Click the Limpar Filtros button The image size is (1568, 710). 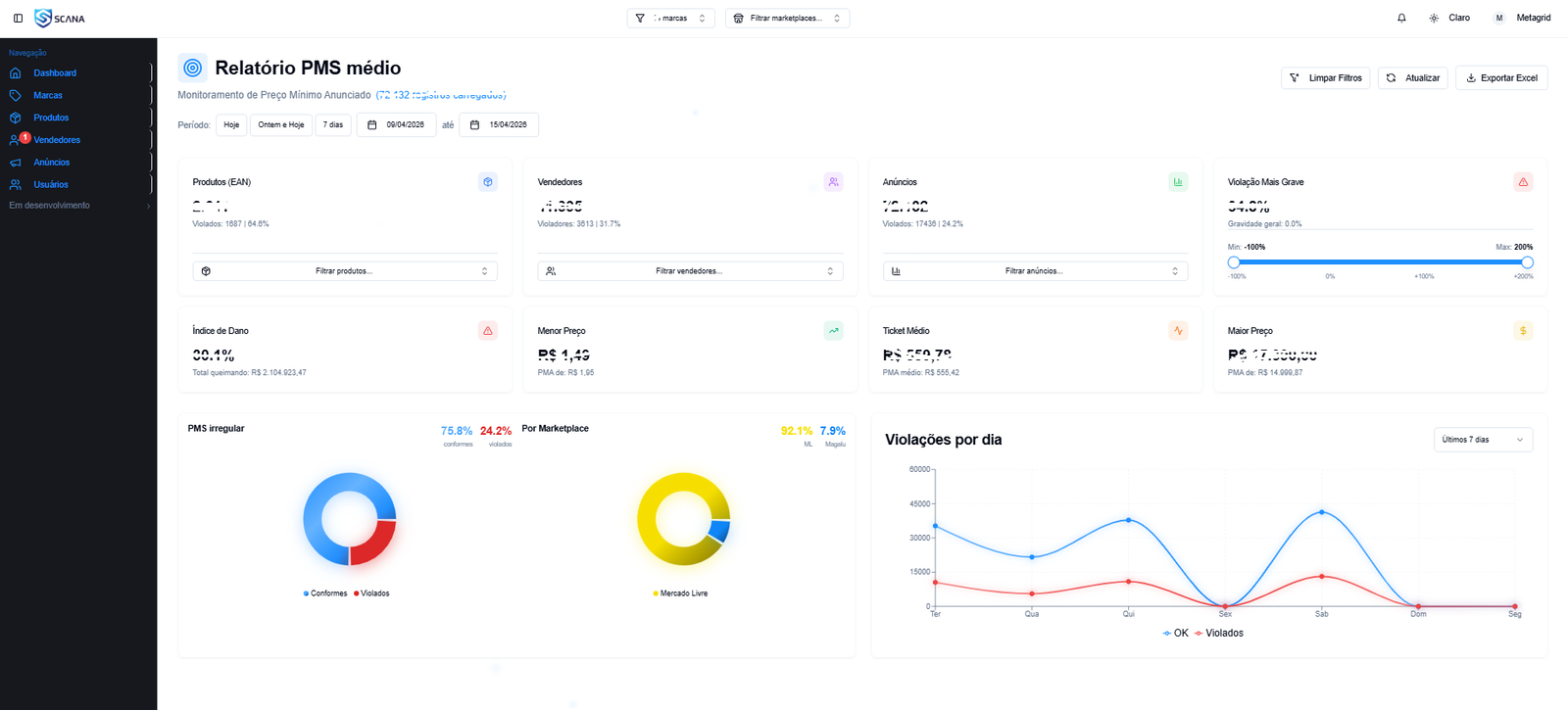[1326, 78]
